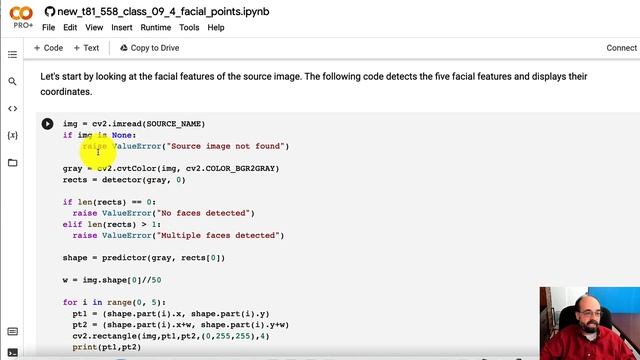Click the line 'w = img.shape[0]//50'
This screenshot has width=640, height=360.
tap(112, 280)
